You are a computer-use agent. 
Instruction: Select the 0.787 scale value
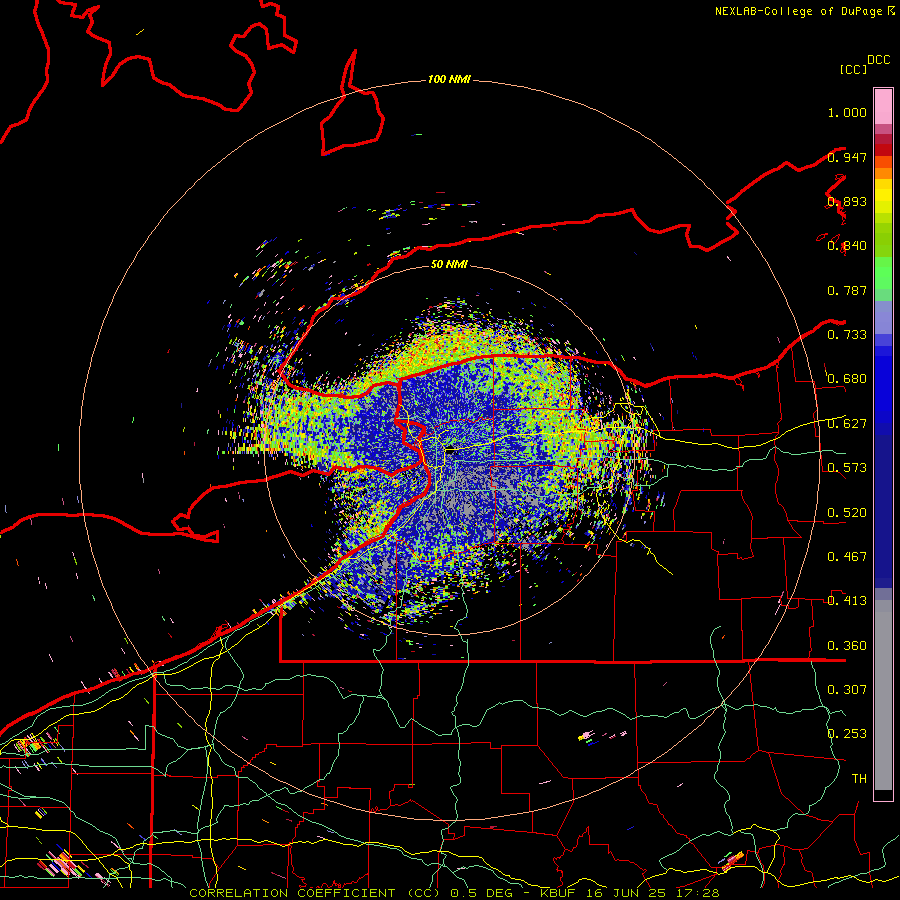847,290
